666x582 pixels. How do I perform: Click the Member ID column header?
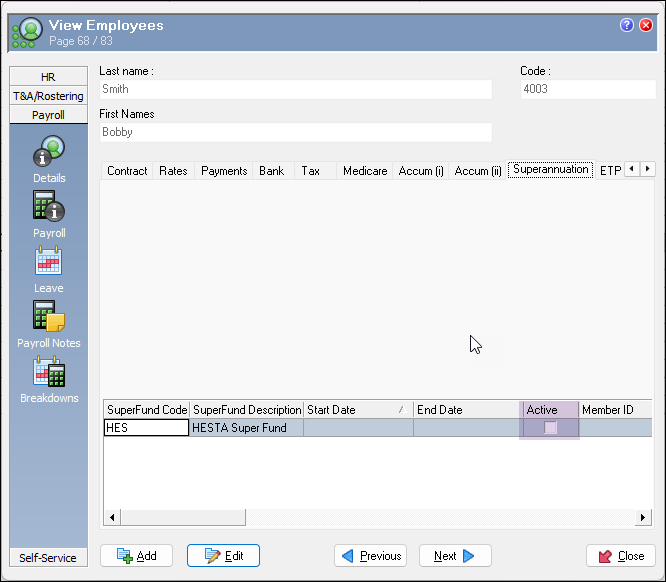coord(615,410)
